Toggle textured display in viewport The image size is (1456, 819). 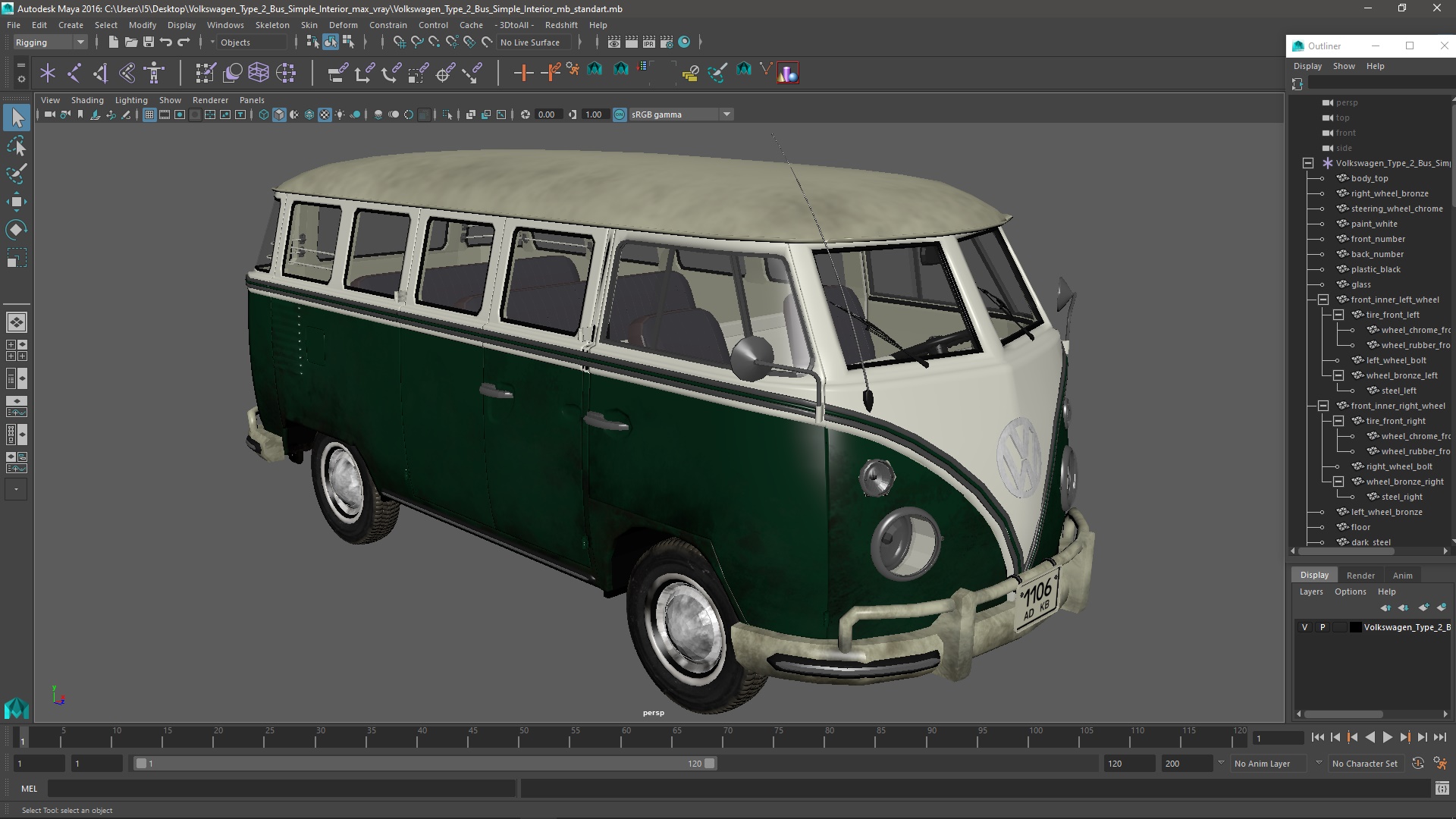(325, 115)
